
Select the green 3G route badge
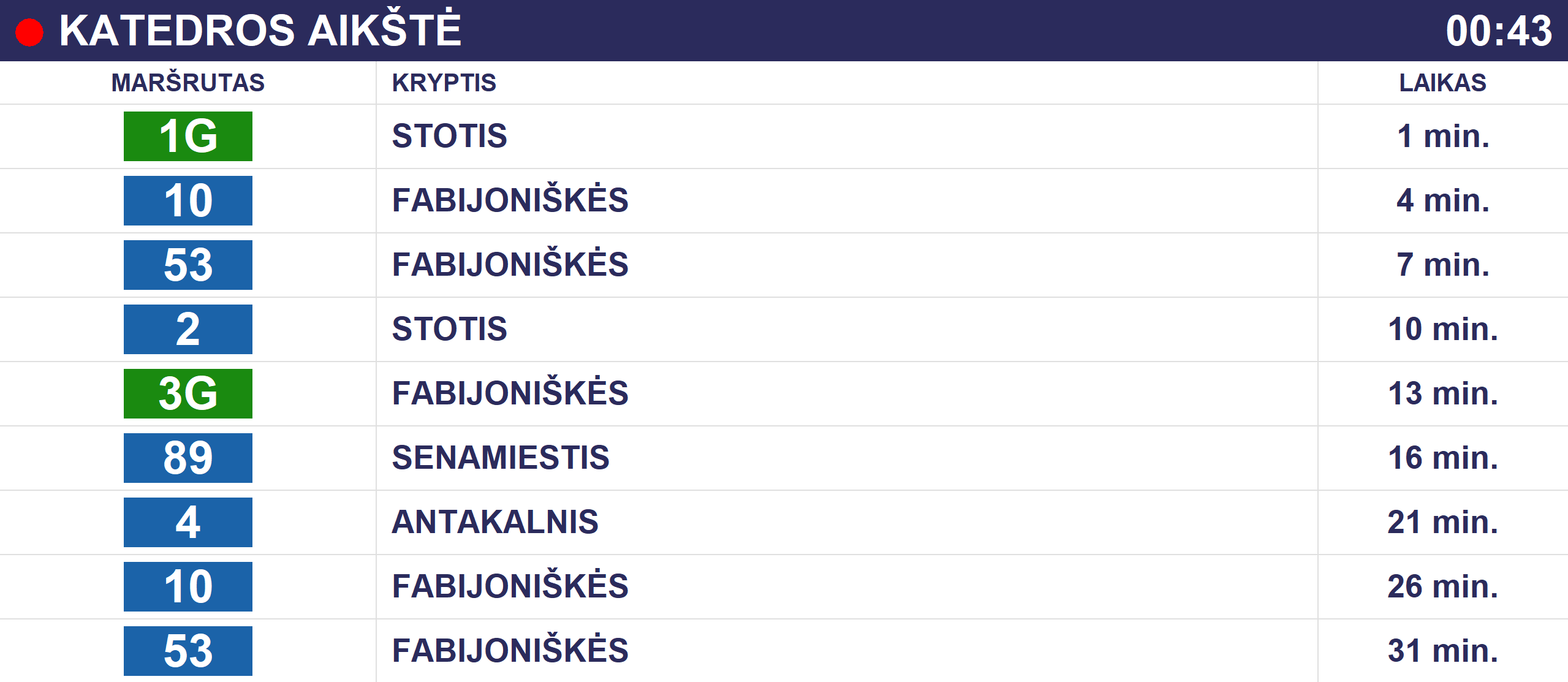tap(188, 393)
